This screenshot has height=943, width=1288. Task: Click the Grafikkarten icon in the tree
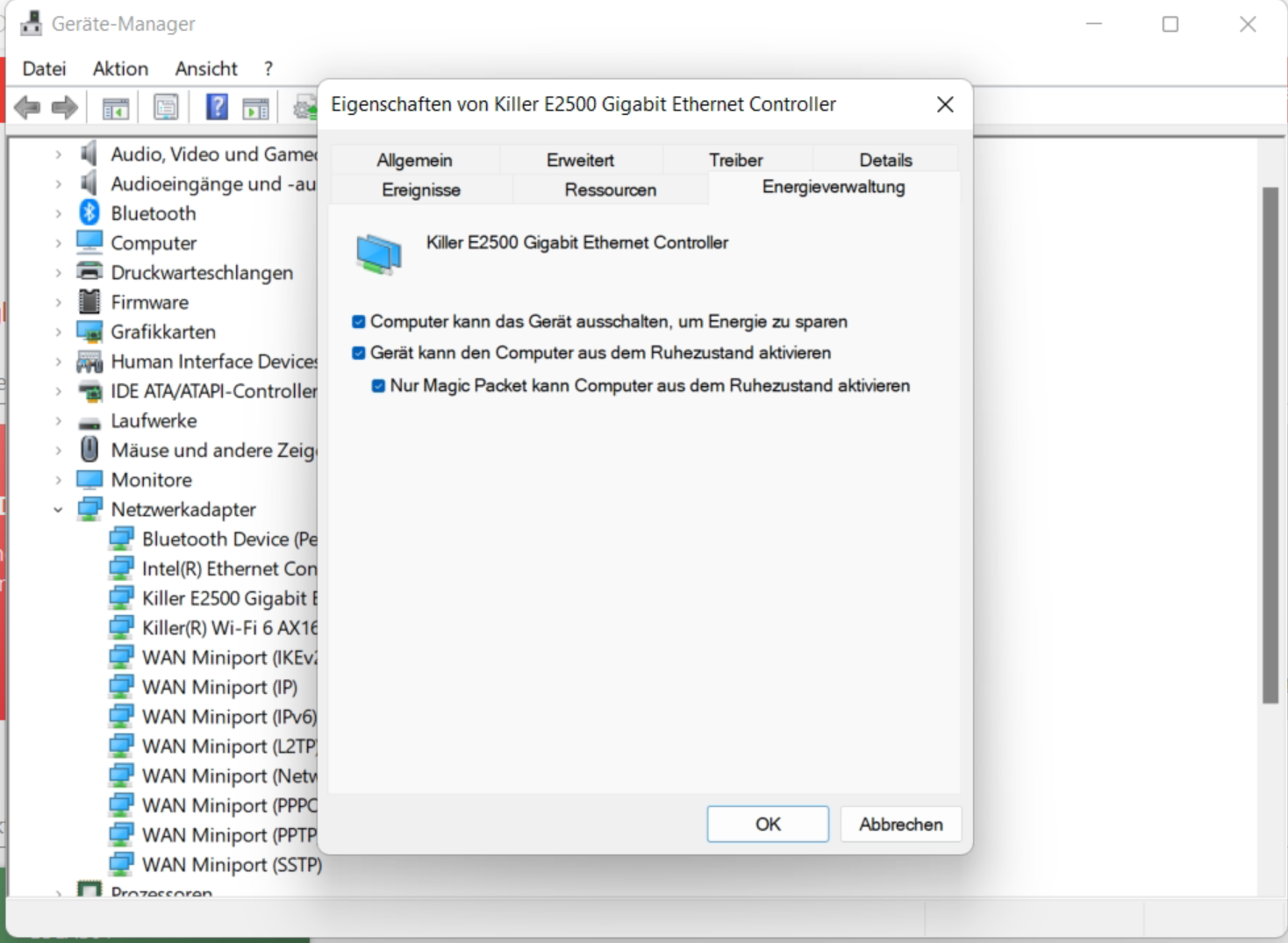[89, 332]
